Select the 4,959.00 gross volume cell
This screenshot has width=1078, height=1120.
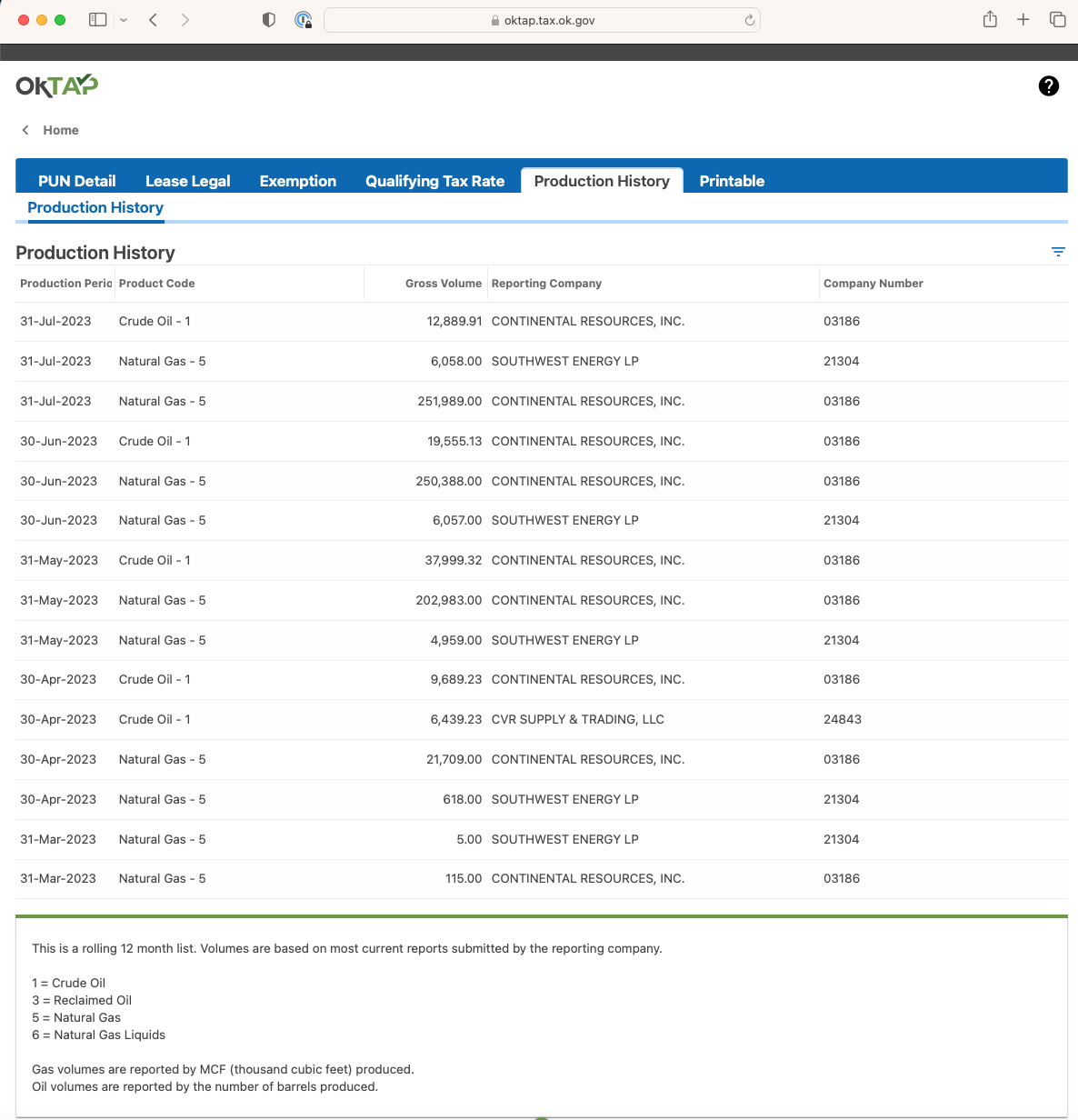tap(456, 640)
